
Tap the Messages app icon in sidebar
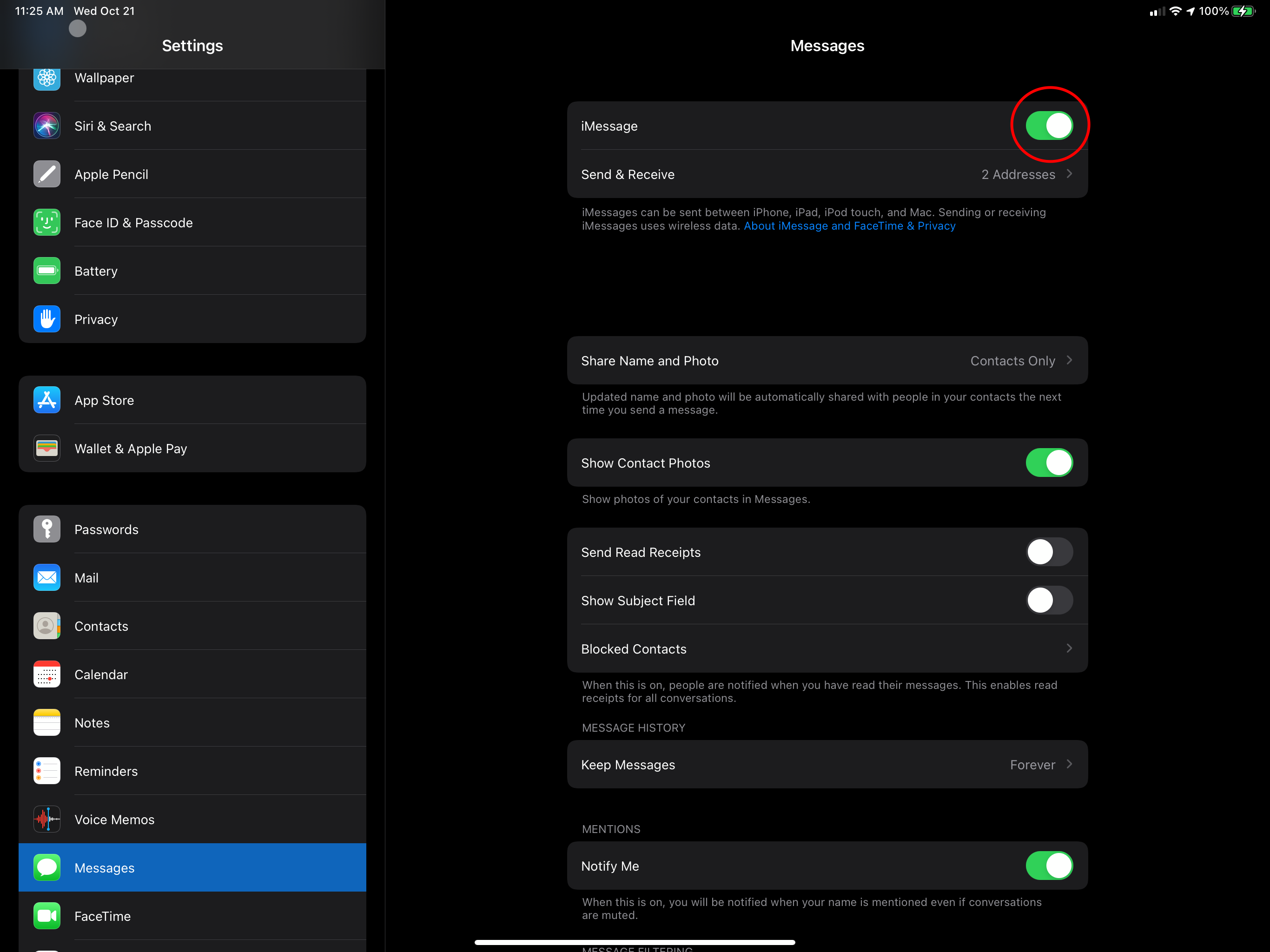(x=46, y=867)
